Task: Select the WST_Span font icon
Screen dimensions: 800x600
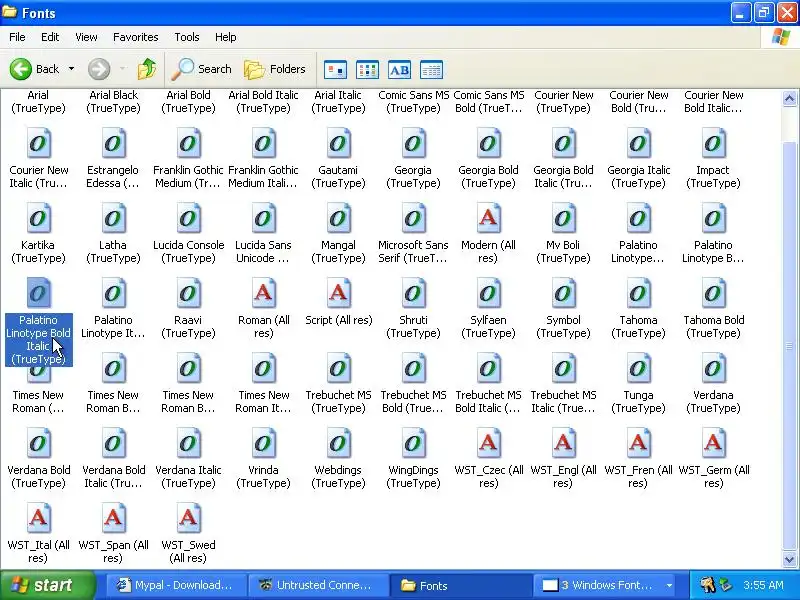Action: (113, 518)
